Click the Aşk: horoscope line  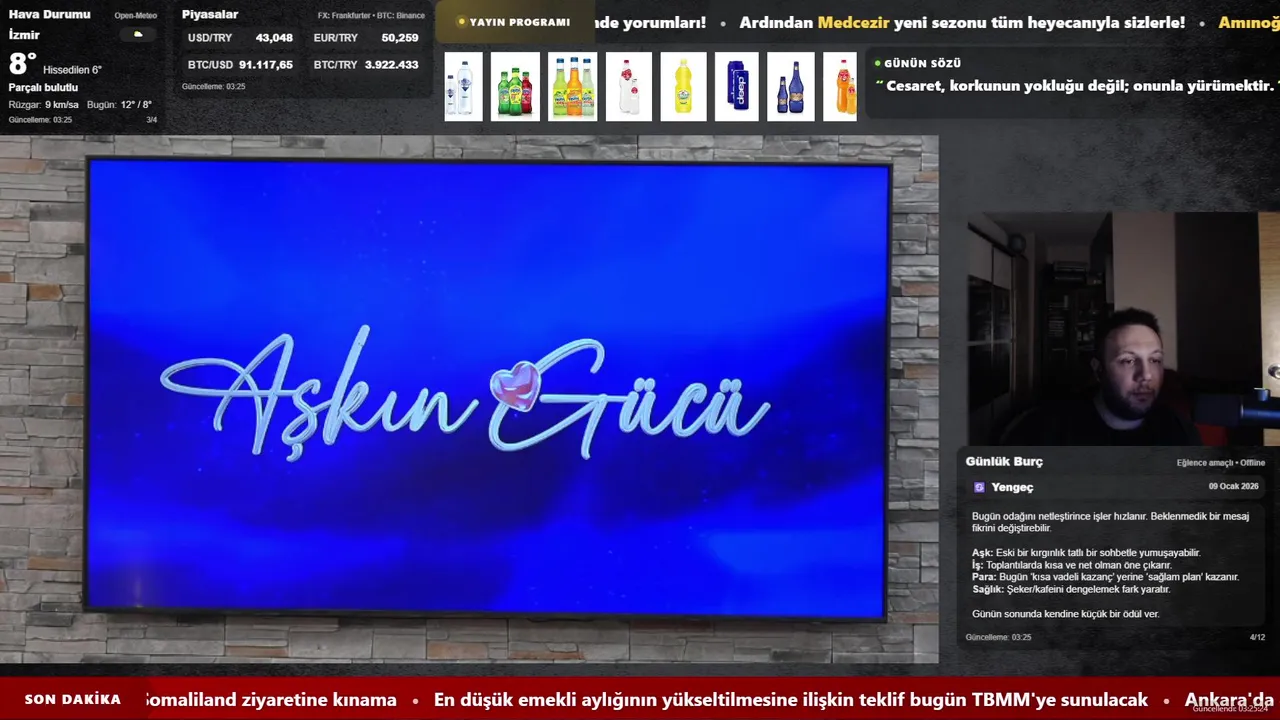[x=1086, y=553]
